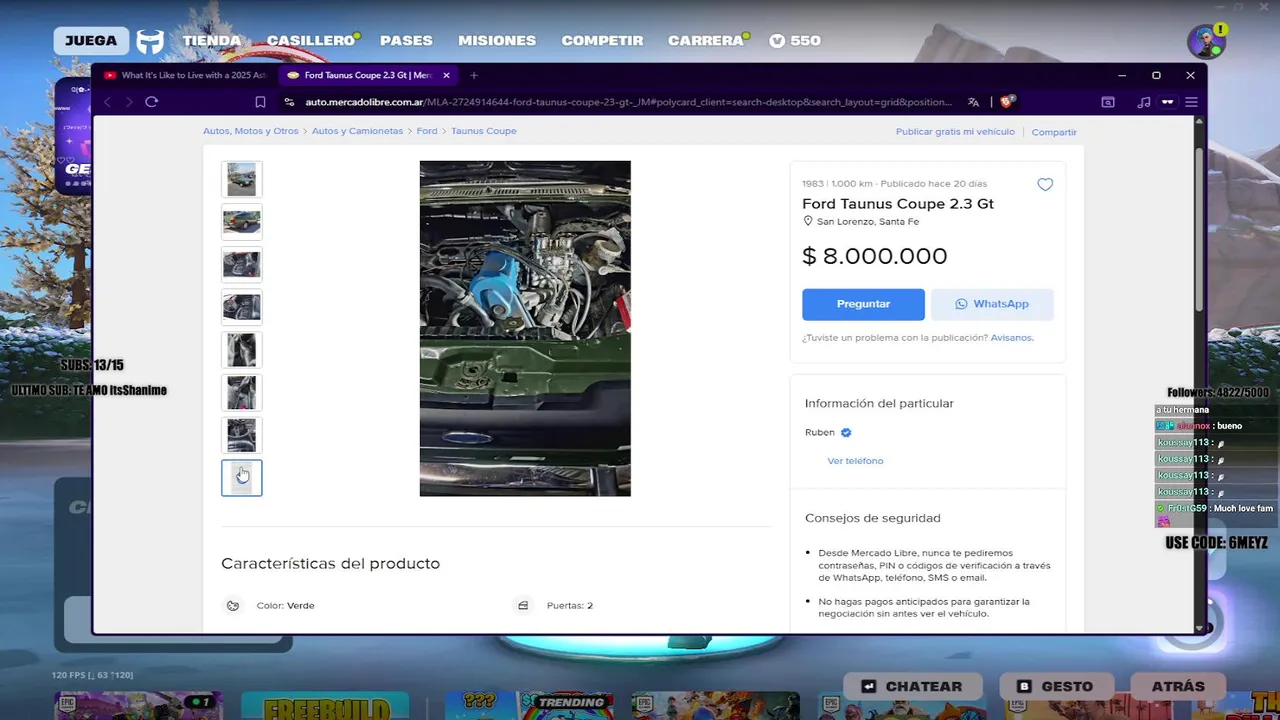Close the Ford Taunus Coupe tab

pos(446,75)
